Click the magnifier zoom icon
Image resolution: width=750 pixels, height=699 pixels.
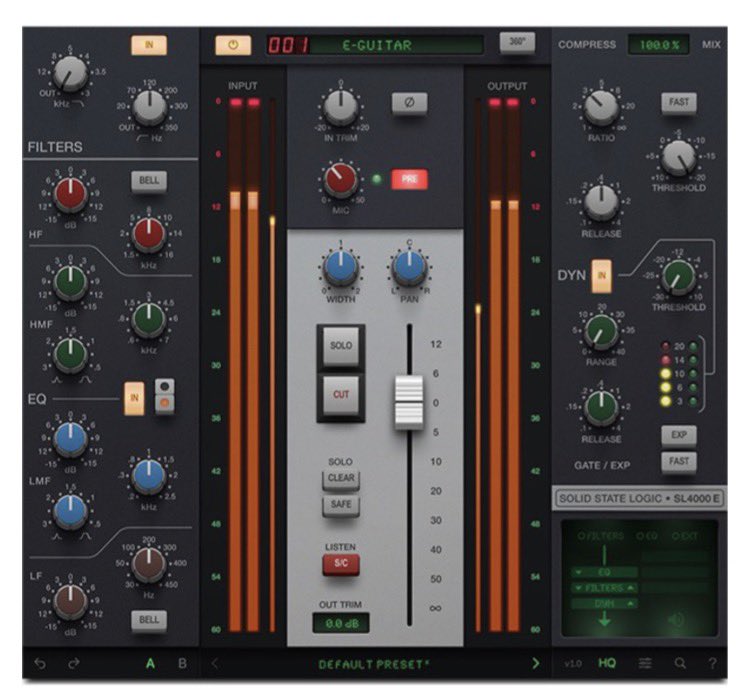pyautogui.click(x=680, y=663)
